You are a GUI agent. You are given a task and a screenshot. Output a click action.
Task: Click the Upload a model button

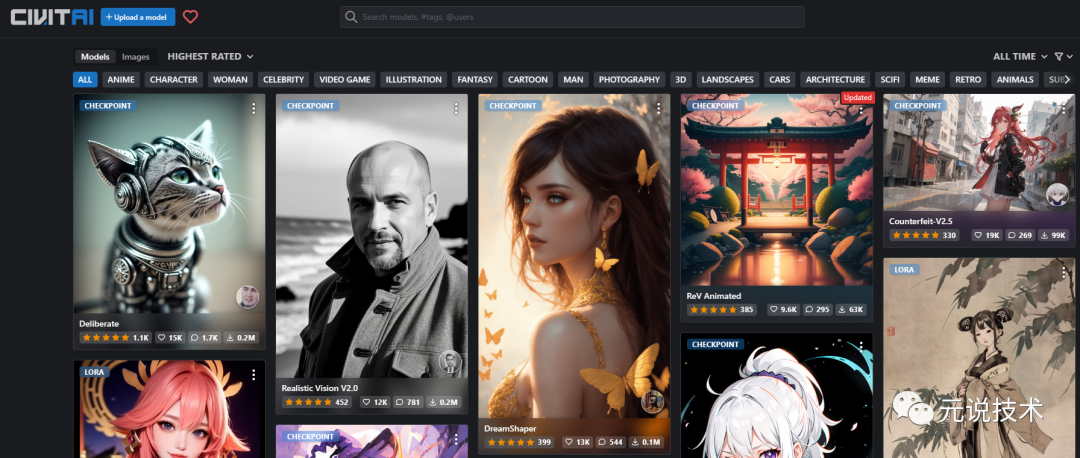[x=138, y=17]
